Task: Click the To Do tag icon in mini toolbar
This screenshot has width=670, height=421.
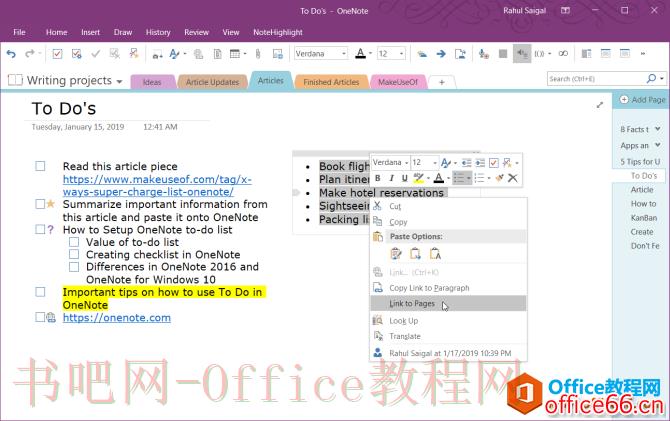Action: [494, 163]
